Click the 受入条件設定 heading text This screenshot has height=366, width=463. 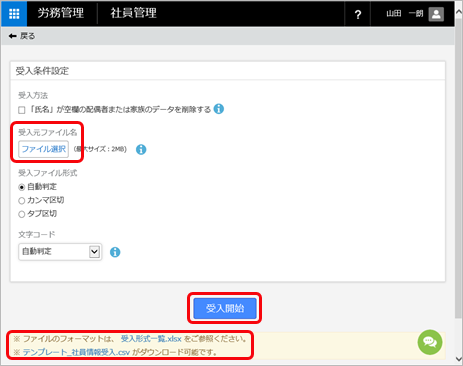(42, 71)
